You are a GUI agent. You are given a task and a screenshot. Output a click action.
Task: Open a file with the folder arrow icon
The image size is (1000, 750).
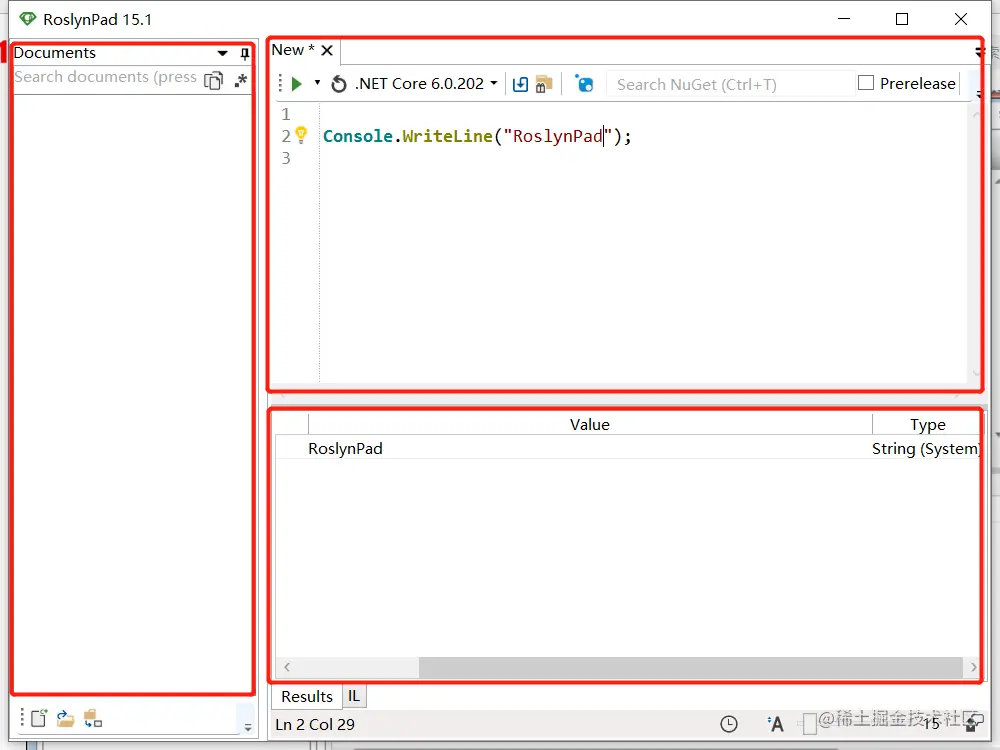65,719
